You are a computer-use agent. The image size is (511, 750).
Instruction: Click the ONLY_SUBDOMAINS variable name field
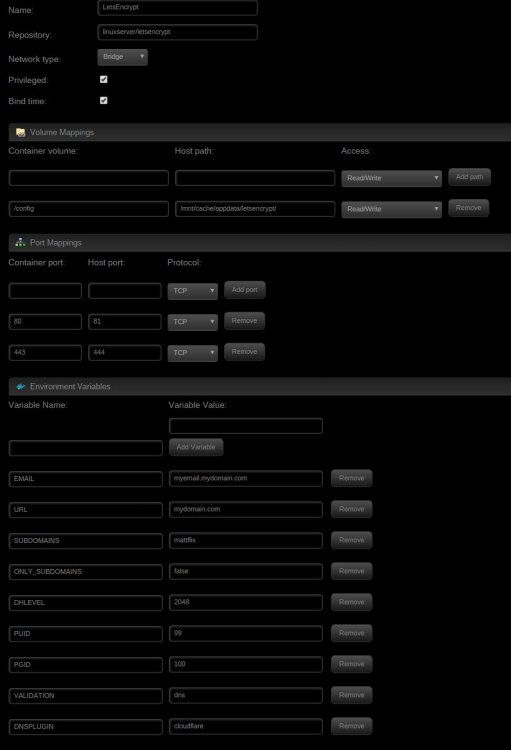coord(86,572)
